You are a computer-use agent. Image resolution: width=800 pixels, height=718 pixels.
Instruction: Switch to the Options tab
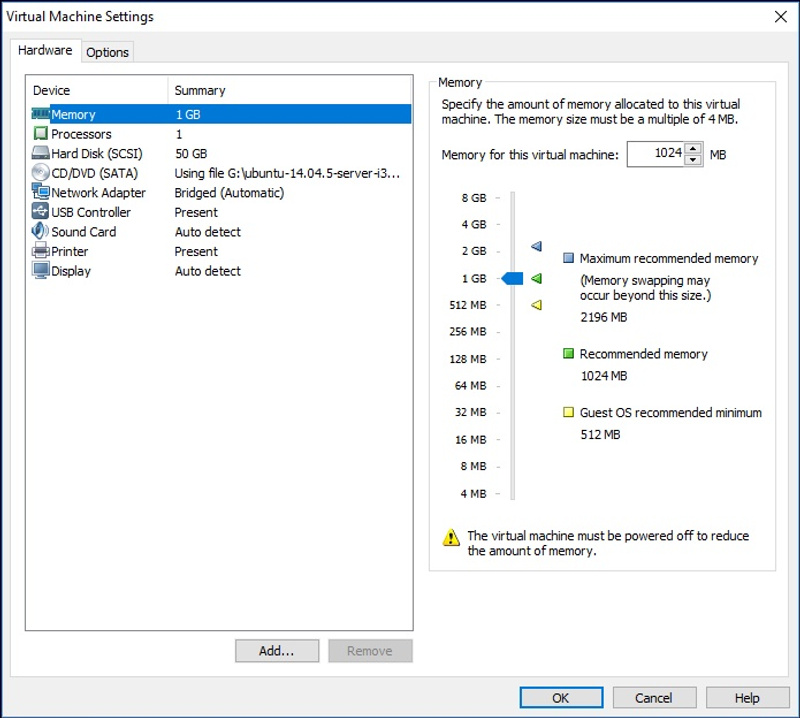coord(107,52)
